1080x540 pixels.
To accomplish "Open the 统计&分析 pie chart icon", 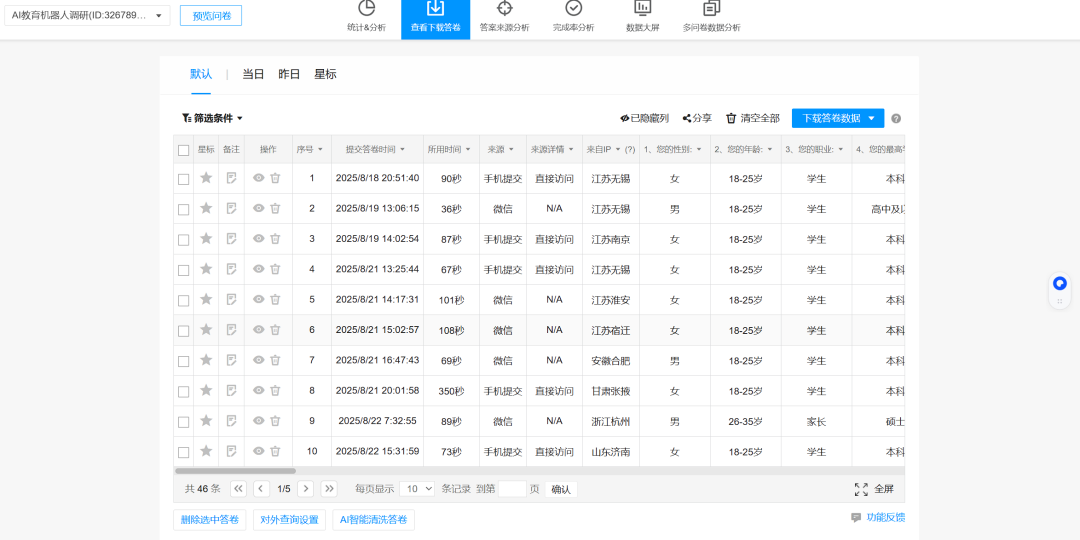I will (366, 8).
